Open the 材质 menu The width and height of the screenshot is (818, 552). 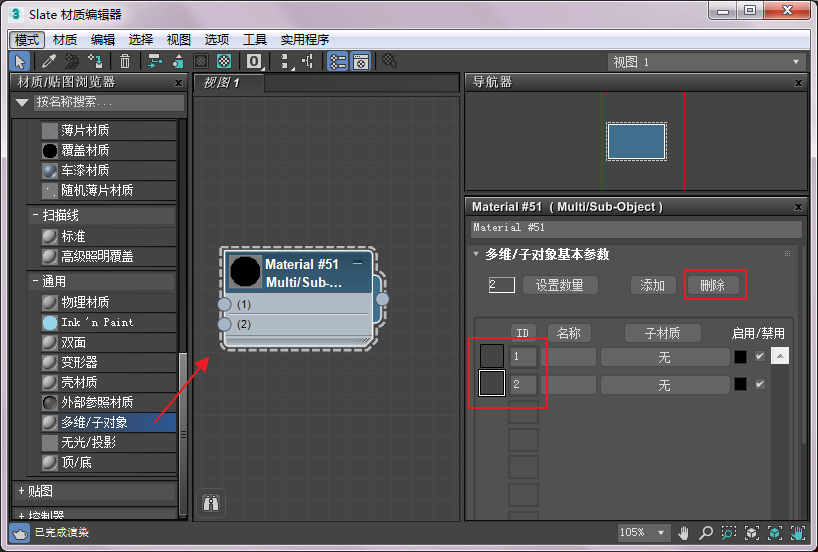click(65, 40)
